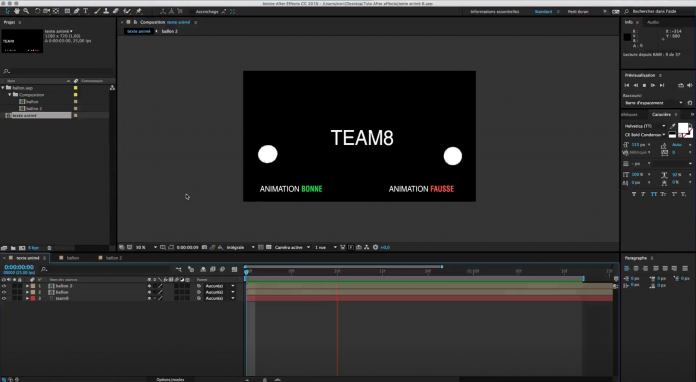Viewport: 696px width, 382px height.
Task: Jump to last frame in Prévisualisation
Action: 662,85
